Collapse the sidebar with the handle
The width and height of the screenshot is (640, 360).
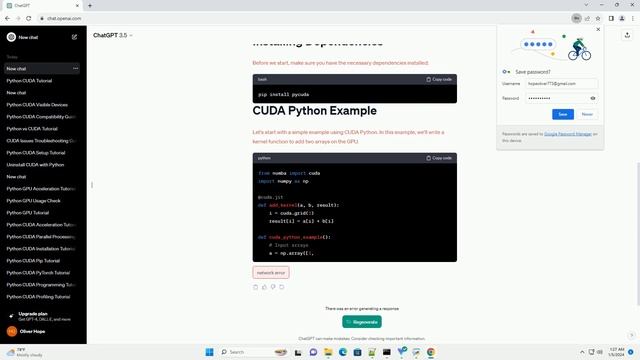92,185
